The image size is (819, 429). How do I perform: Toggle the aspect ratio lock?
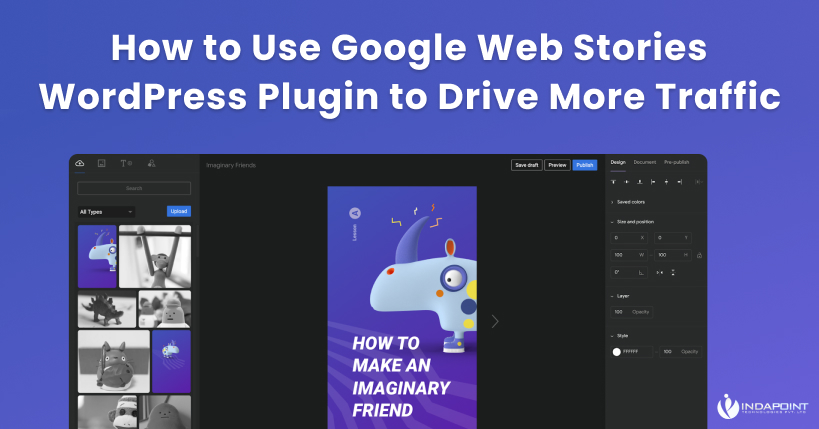click(699, 255)
